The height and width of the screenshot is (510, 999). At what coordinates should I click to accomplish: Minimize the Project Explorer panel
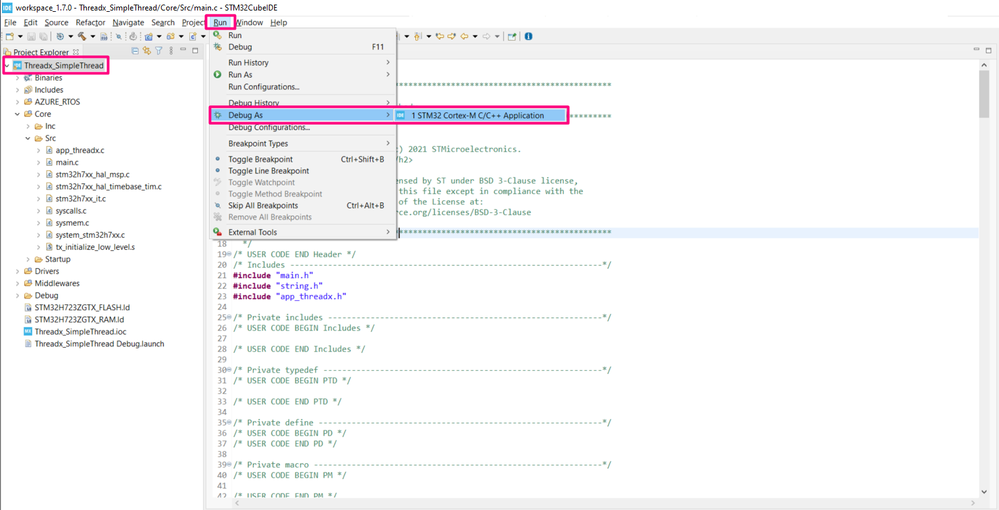click(184, 51)
